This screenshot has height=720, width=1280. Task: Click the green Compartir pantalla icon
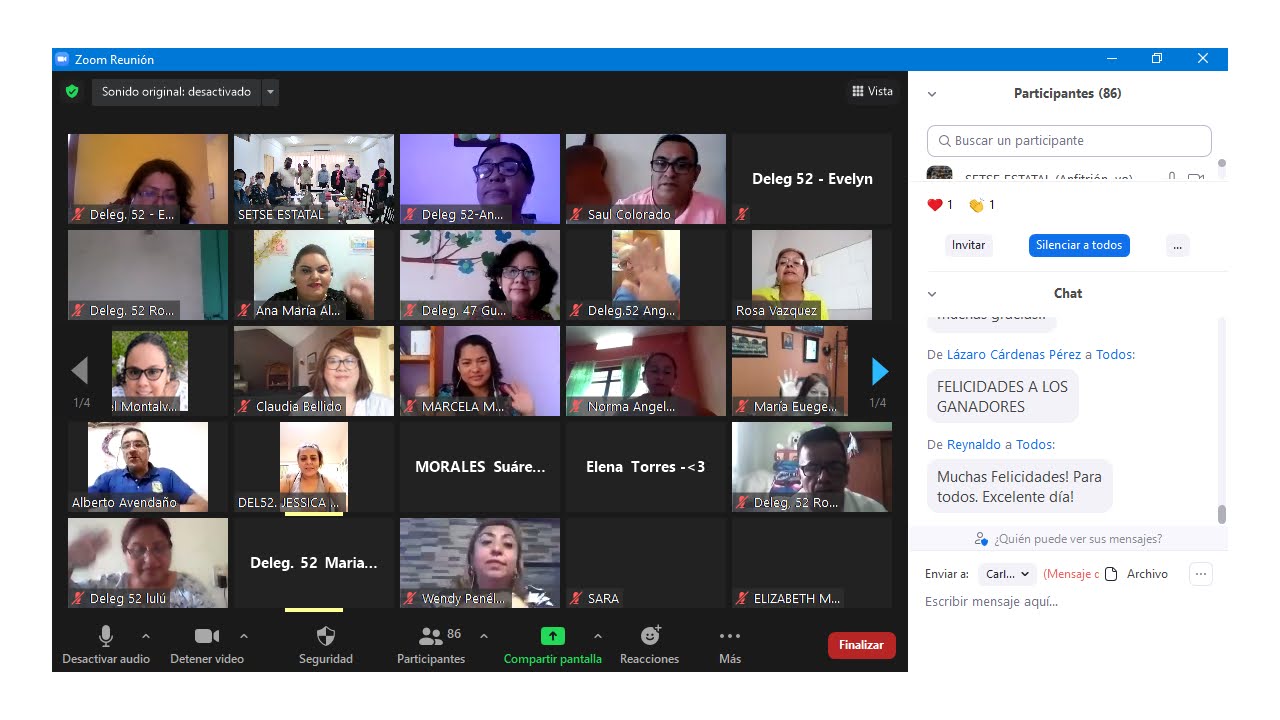(553, 636)
